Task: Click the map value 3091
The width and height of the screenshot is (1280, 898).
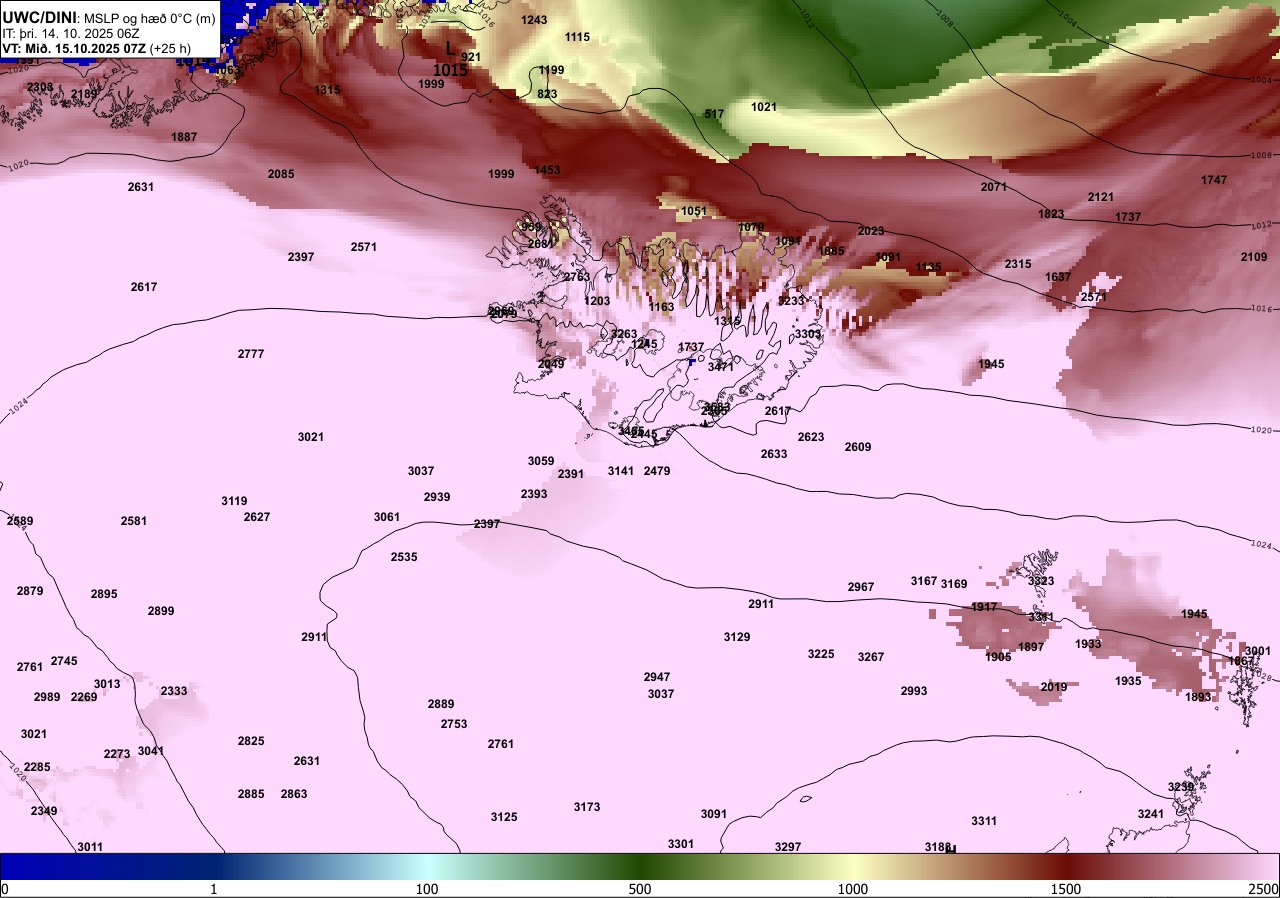Action: [714, 814]
